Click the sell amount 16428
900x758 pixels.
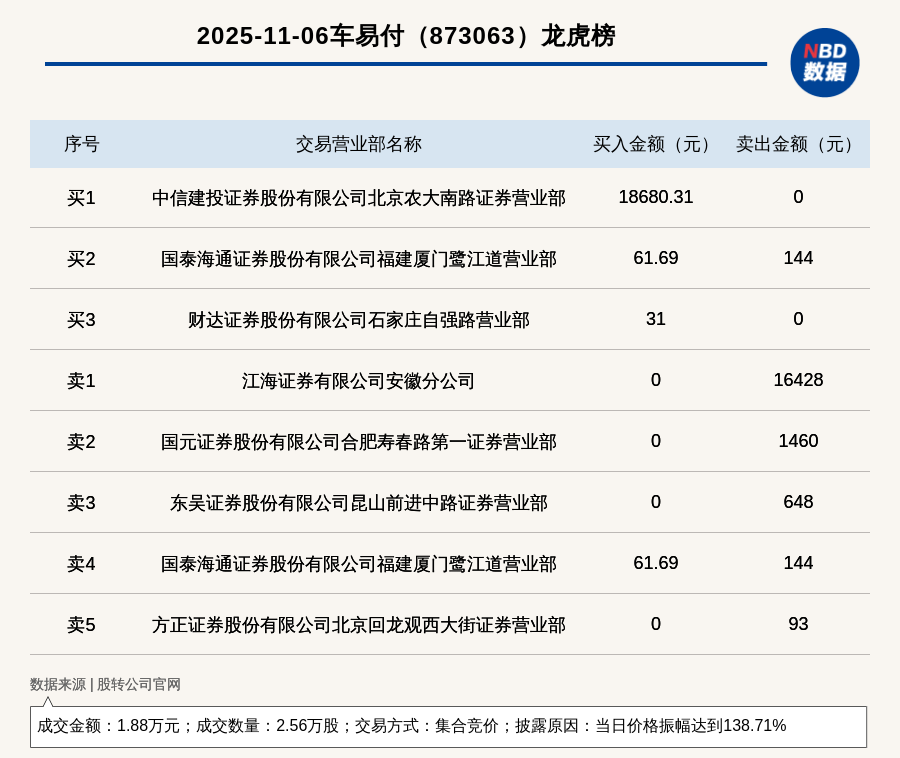pos(798,380)
